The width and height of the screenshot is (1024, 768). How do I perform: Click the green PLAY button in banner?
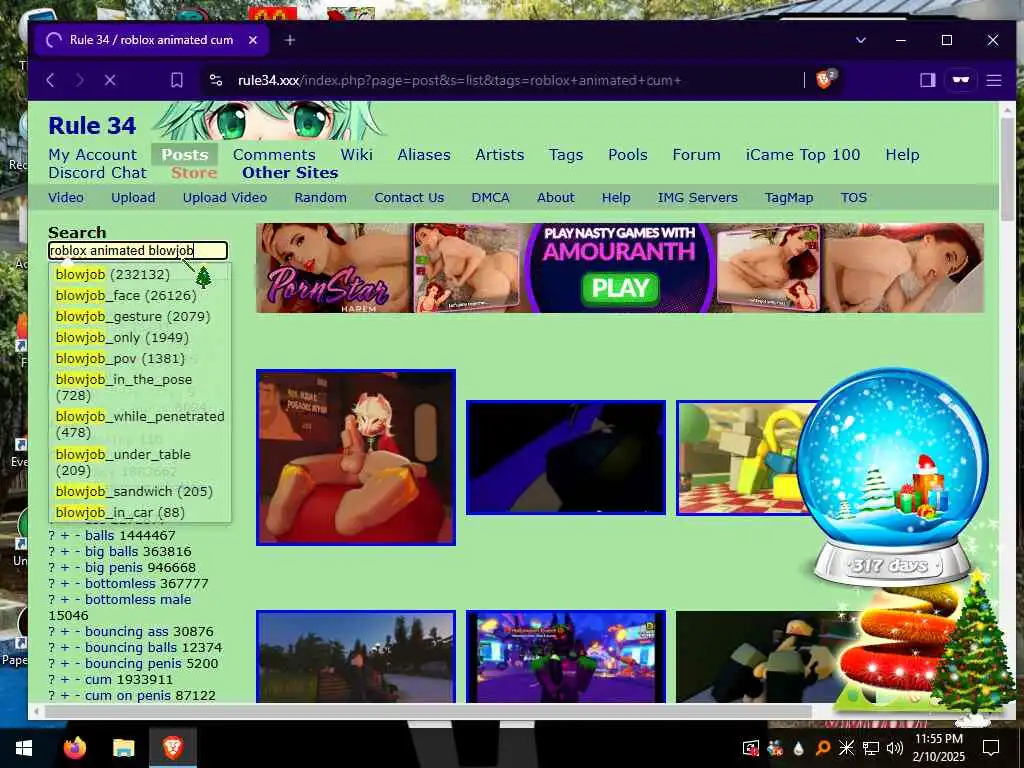pos(620,288)
